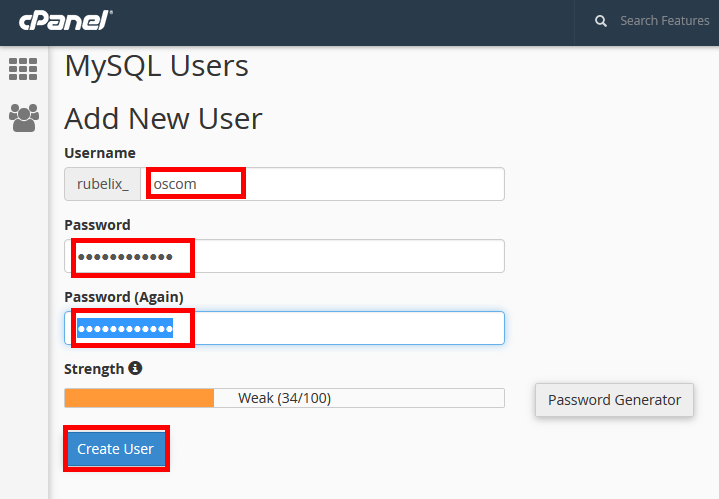Image resolution: width=719 pixels, height=499 pixels.
Task: Open the User Manager people icon
Action: 23,117
